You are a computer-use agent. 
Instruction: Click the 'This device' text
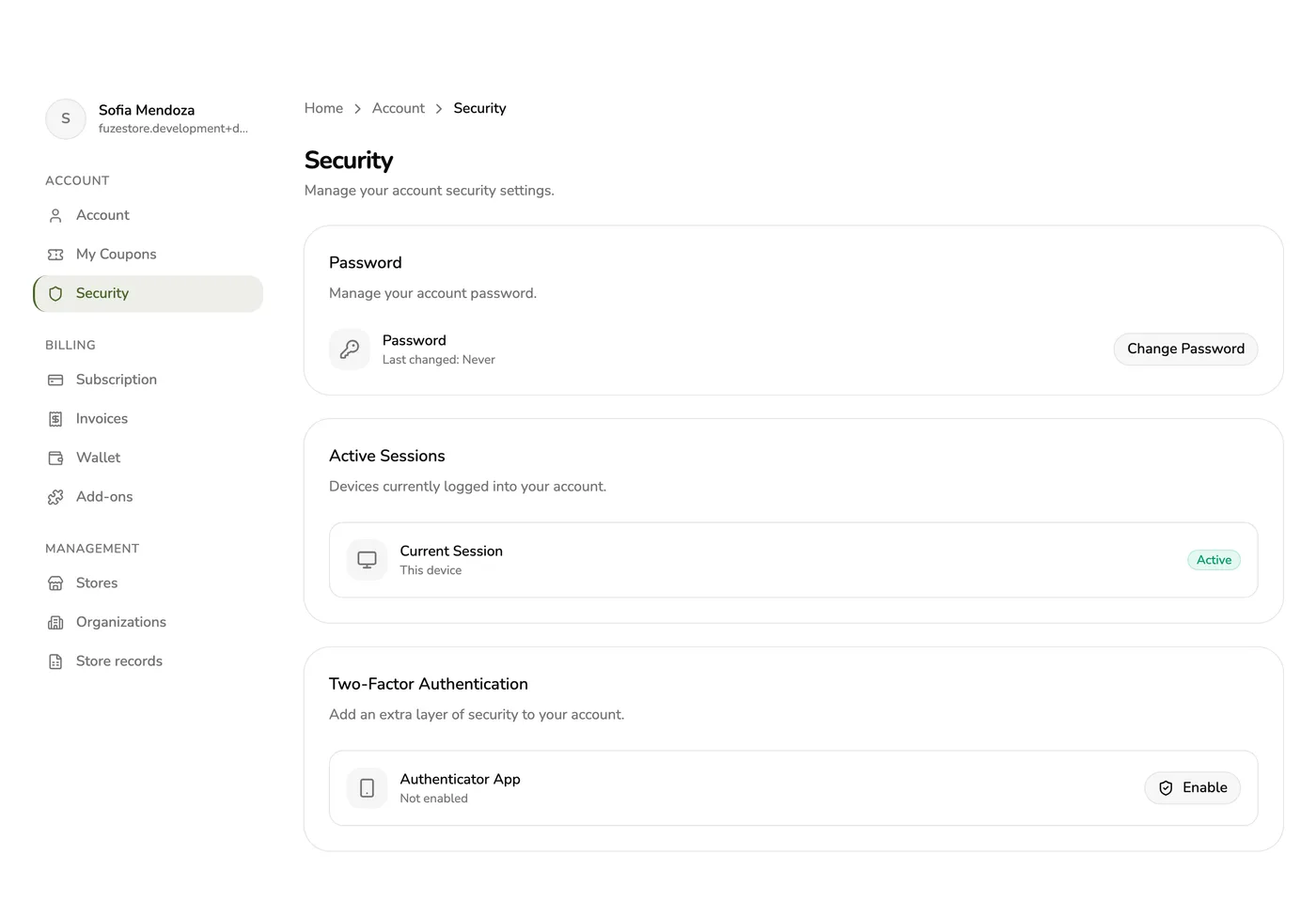tap(431, 570)
